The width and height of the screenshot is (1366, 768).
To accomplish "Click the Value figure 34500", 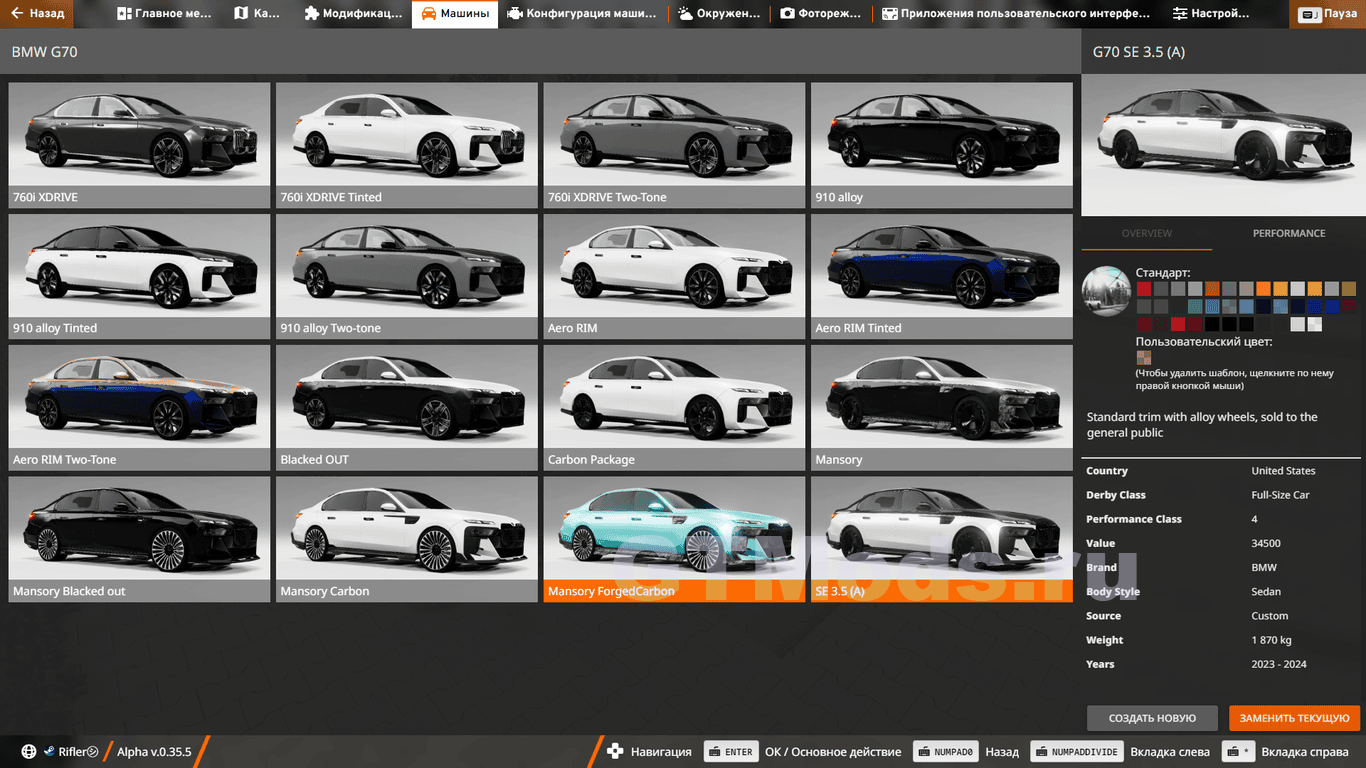I will [x=1266, y=543].
